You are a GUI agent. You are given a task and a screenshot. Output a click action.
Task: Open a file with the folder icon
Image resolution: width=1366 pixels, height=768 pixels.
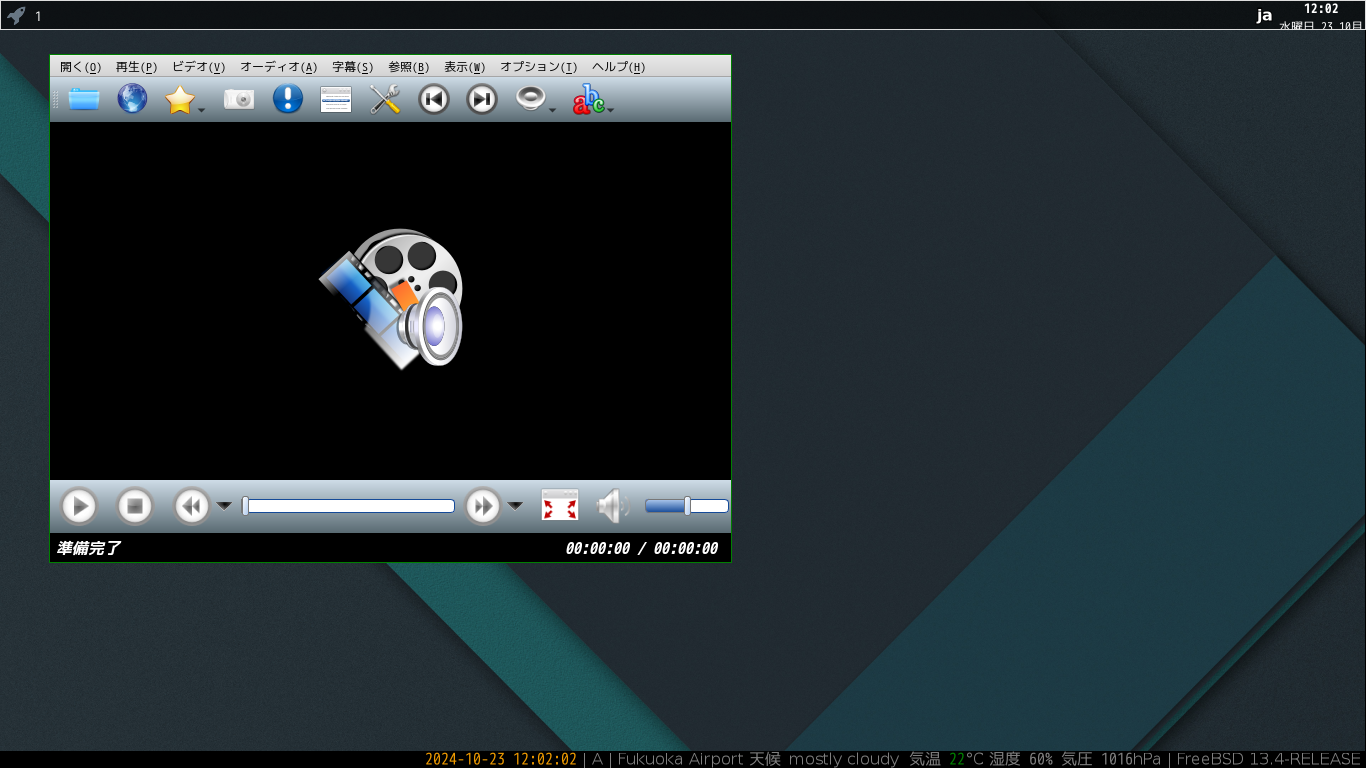point(84,99)
